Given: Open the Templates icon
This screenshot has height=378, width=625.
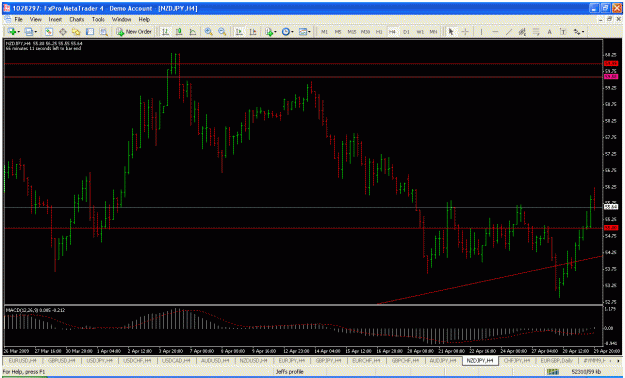Looking at the screenshot, I should pos(303,32).
